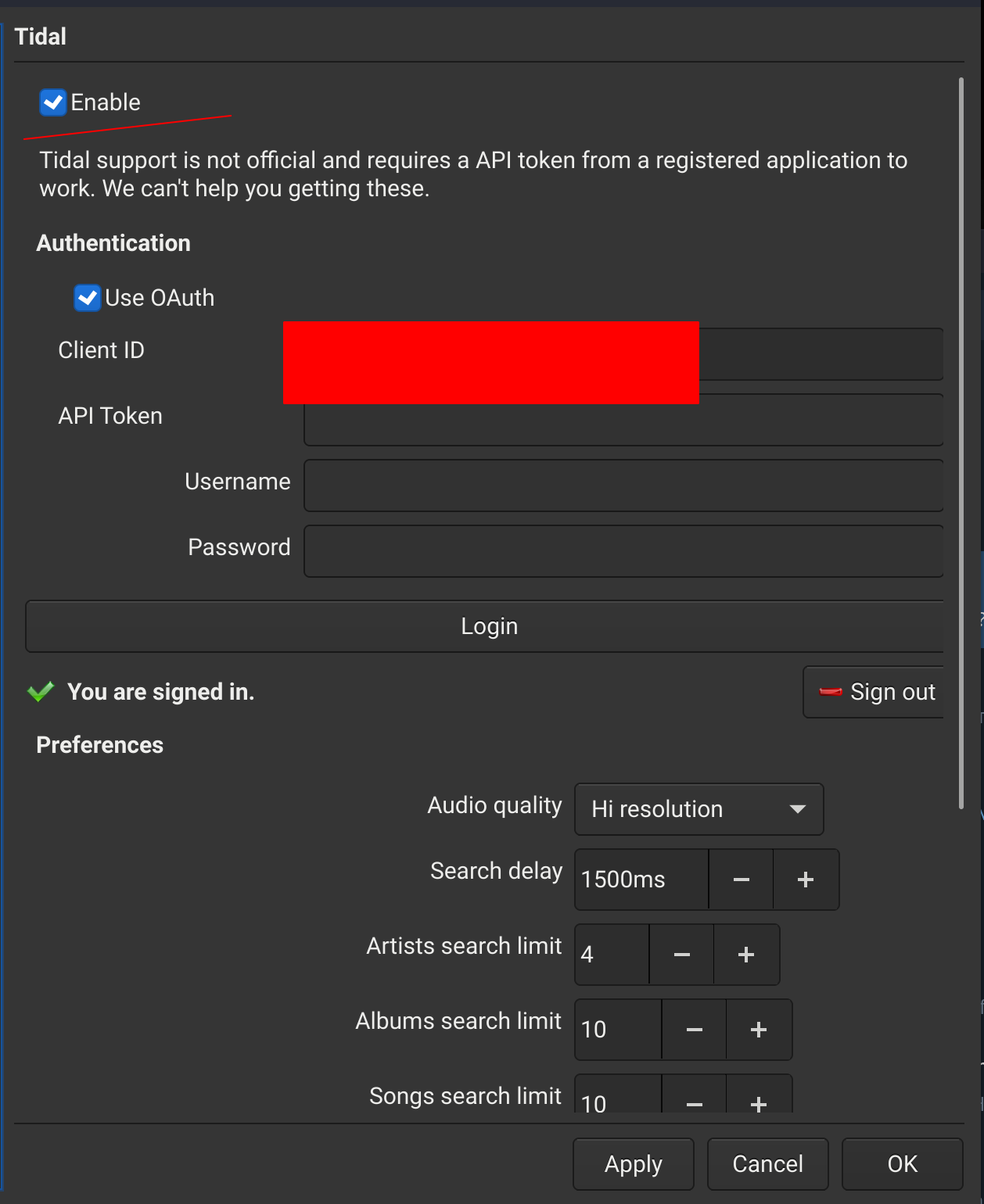Click the green signed-in checkmark icon

41,691
